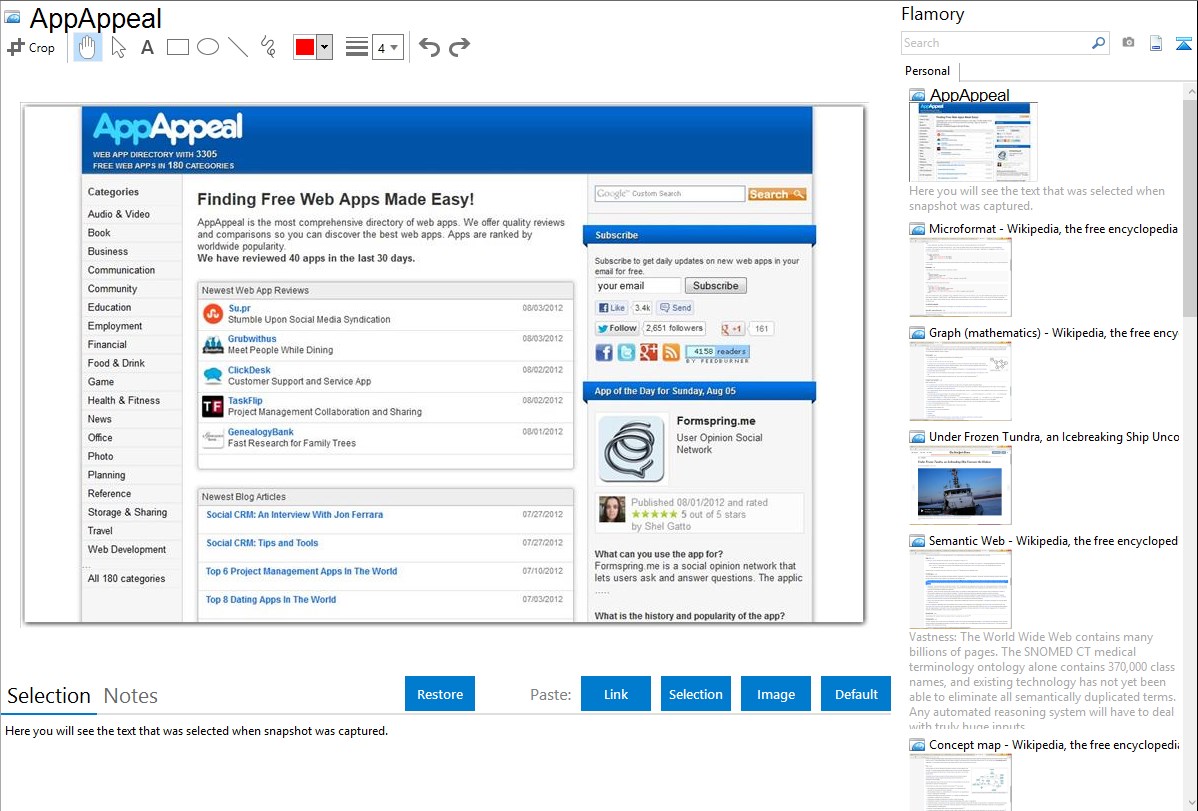
Task: Click the selection text in the bottom panel
Action: tap(196, 732)
